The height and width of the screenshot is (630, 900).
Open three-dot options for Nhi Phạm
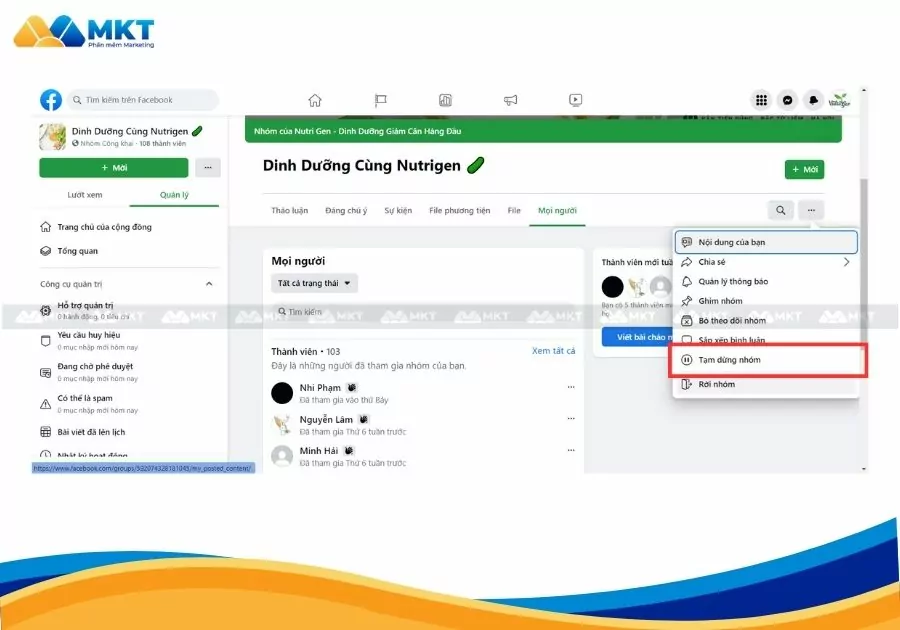(x=571, y=387)
